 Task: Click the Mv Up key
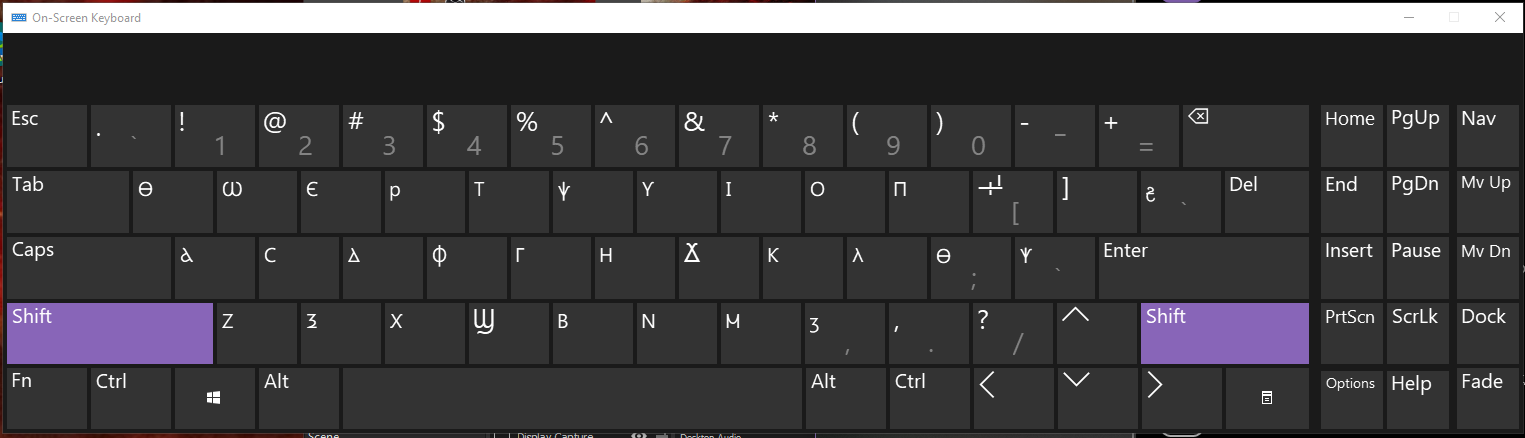1485,201
